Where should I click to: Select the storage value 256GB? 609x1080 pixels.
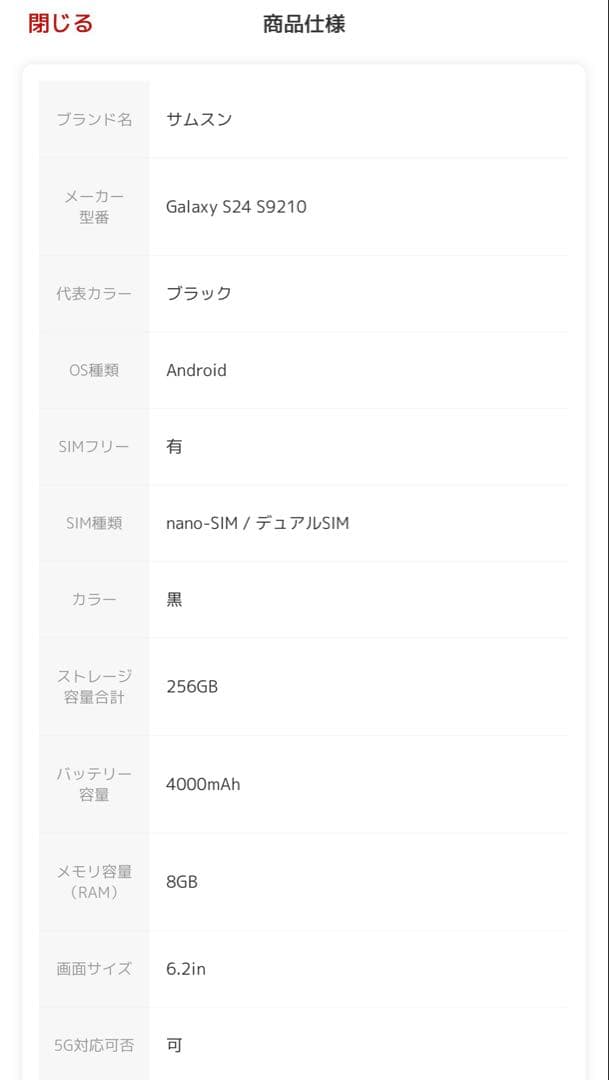(194, 686)
